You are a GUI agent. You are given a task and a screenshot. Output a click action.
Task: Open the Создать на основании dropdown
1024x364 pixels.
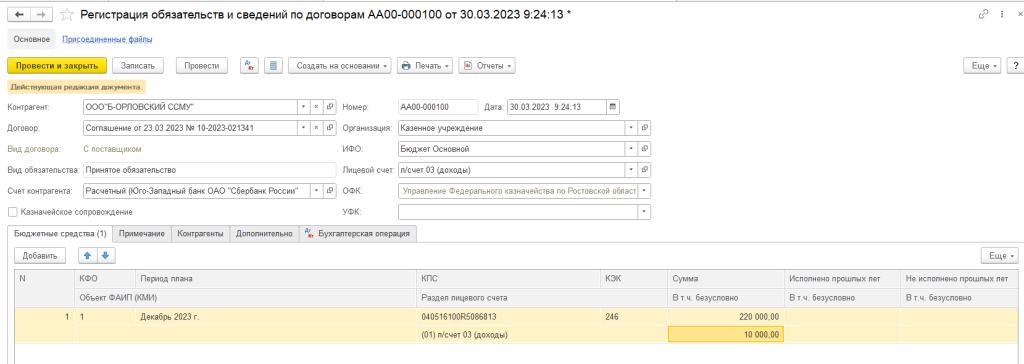pyautogui.click(x=340, y=66)
